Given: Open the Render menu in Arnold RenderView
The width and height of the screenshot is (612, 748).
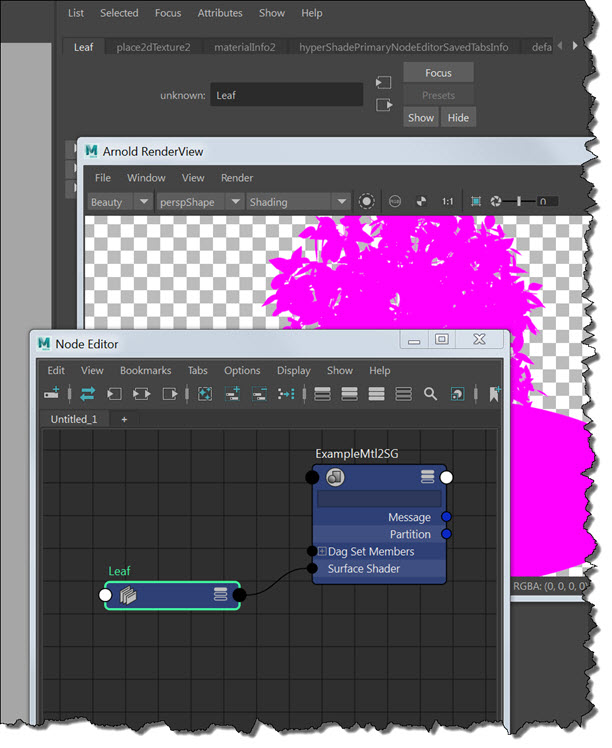Looking at the screenshot, I should coord(237,178).
